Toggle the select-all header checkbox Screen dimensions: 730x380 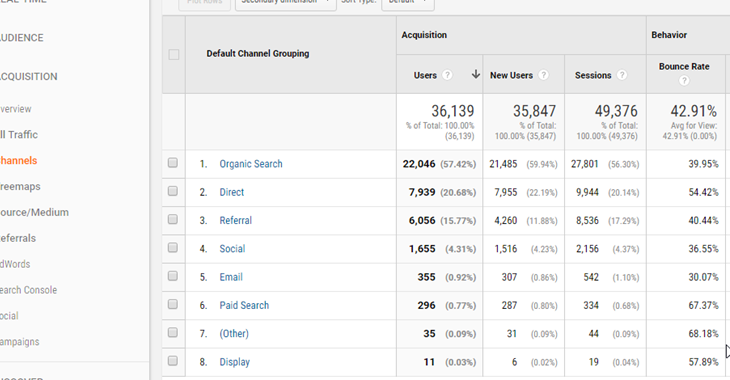(x=174, y=54)
